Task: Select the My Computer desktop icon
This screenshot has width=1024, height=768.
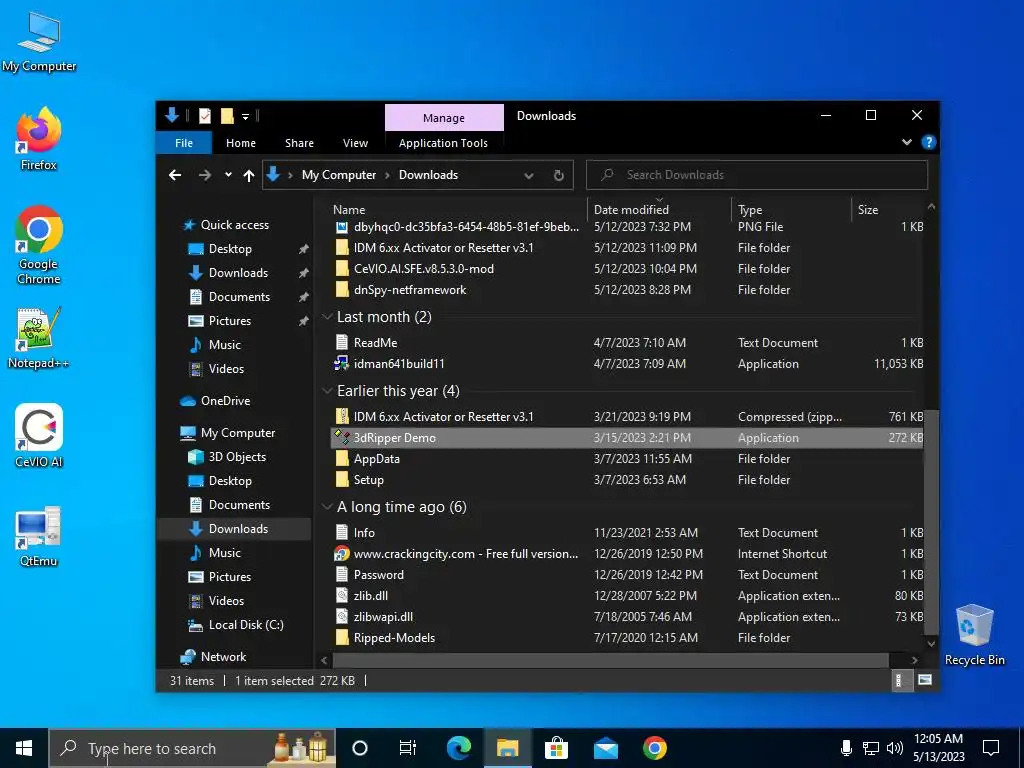Action: [39, 42]
